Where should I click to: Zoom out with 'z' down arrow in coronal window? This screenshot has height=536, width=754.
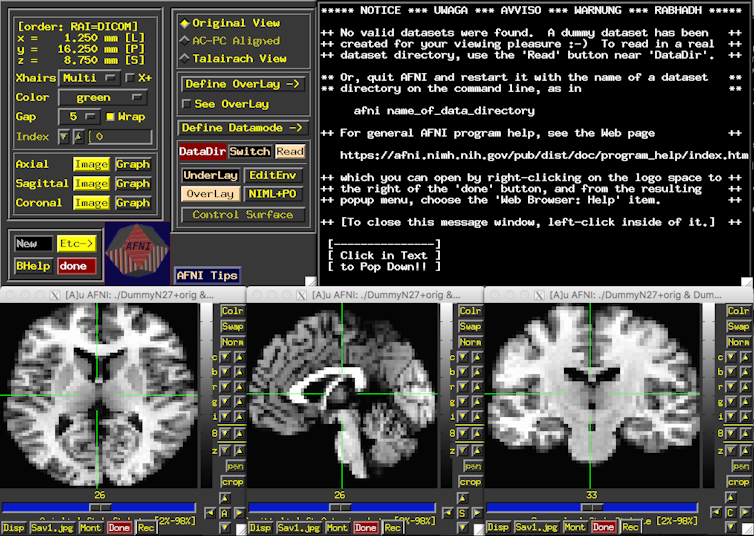click(731, 451)
